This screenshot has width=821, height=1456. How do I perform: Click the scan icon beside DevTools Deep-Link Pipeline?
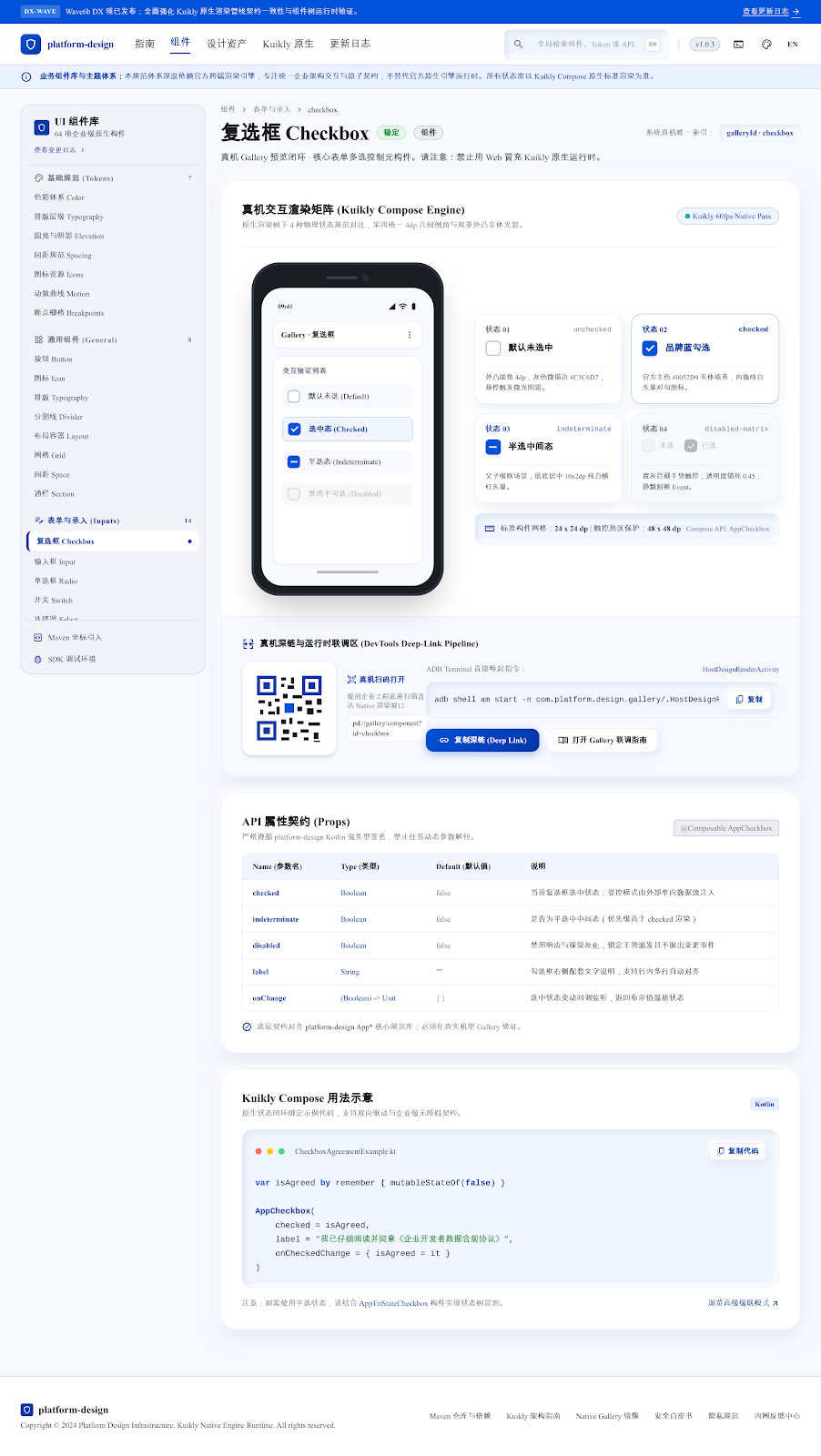[x=248, y=643]
